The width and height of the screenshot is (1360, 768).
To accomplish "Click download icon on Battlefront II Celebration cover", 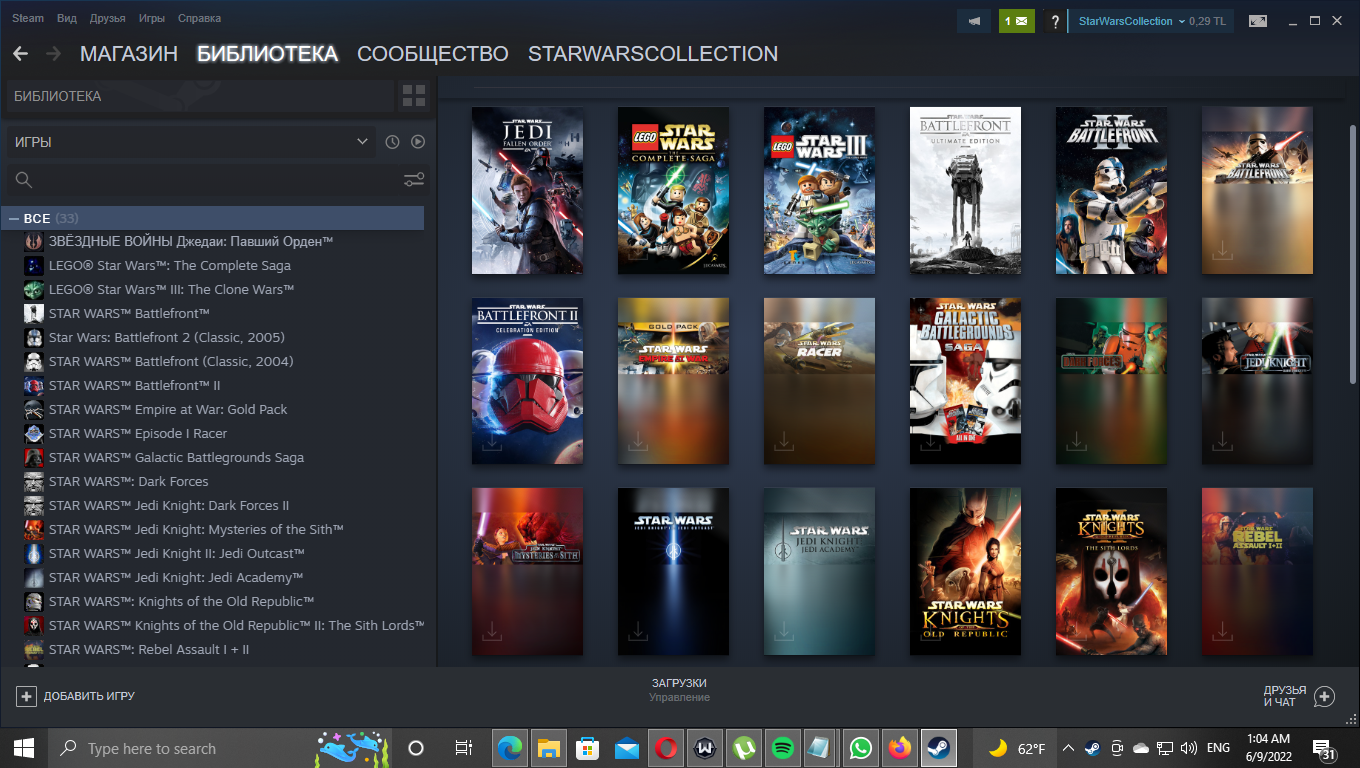I will [x=491, y=441].
